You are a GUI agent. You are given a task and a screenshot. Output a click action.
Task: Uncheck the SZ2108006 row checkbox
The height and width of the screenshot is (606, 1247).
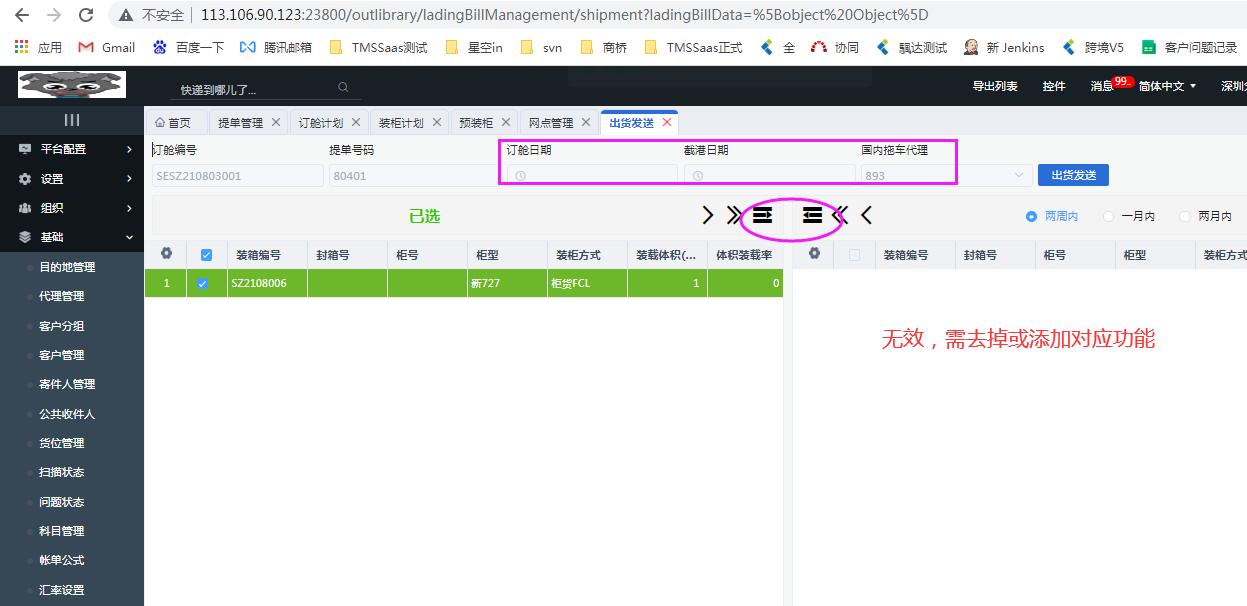click(x=203, y=284)
